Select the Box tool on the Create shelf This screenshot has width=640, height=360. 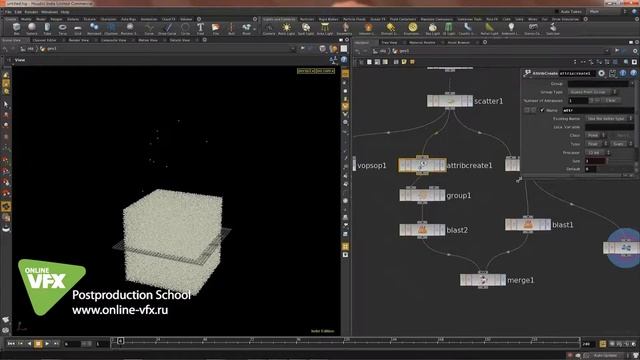point(16,29)
